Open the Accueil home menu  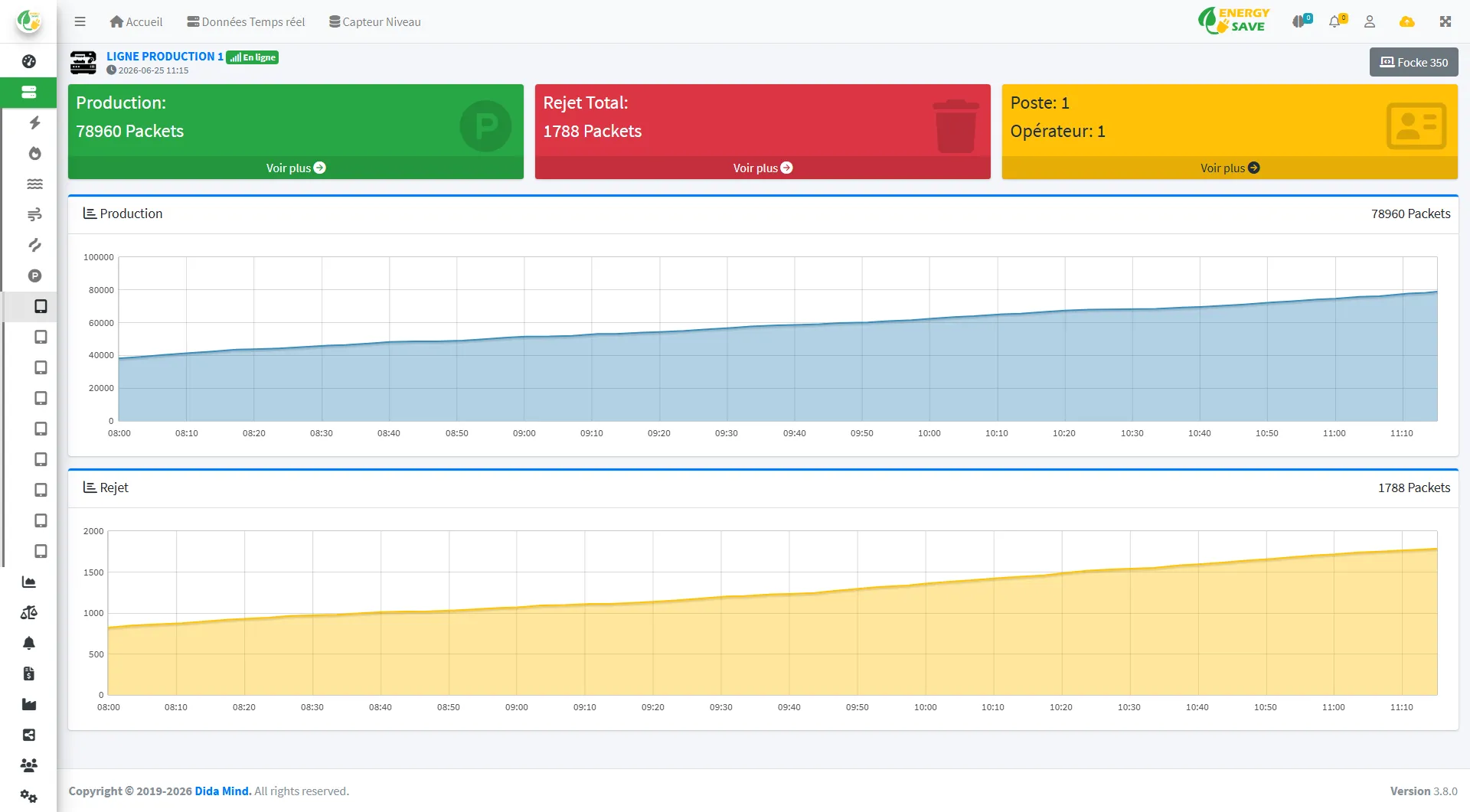point(136,21)
